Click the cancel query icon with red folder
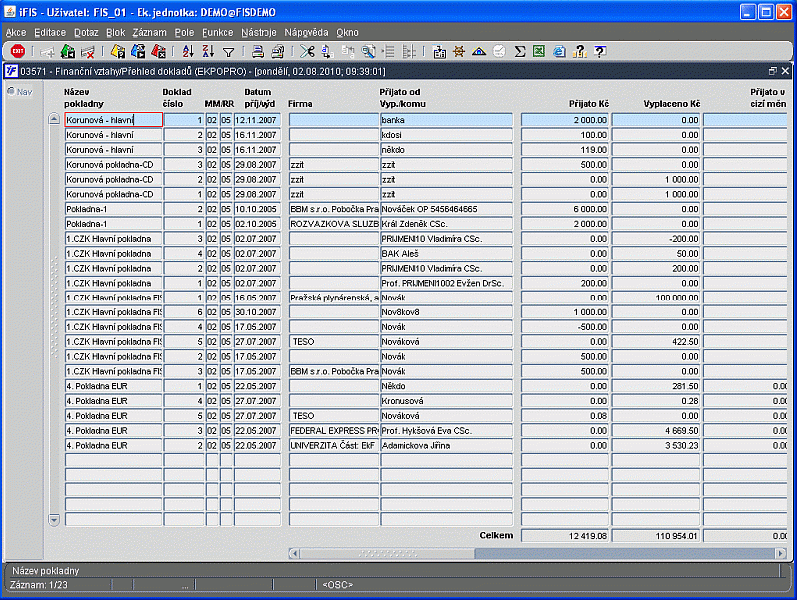Image resolution: width=797 pixels, height=600 pixels. pos(159,51)
